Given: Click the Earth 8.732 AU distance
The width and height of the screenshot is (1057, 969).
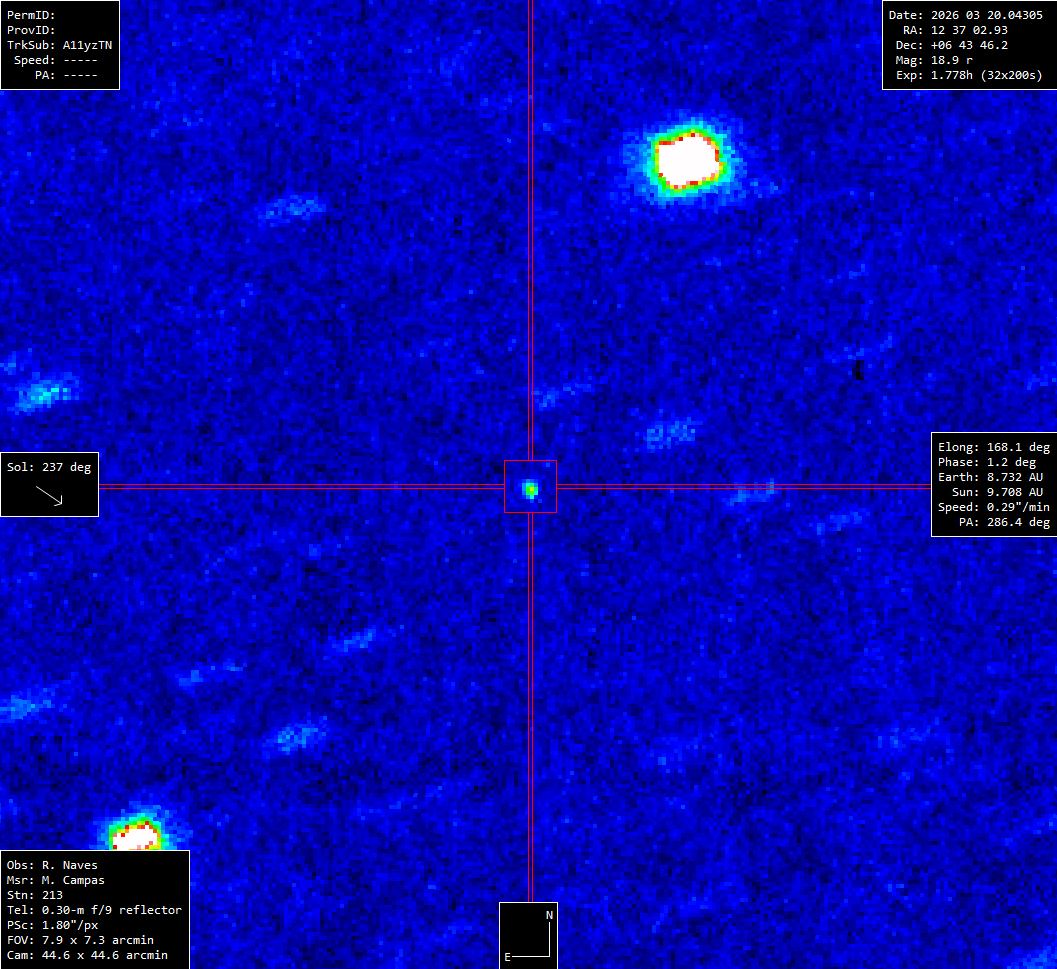Looking at the screenshot, I should click(993, 477).
